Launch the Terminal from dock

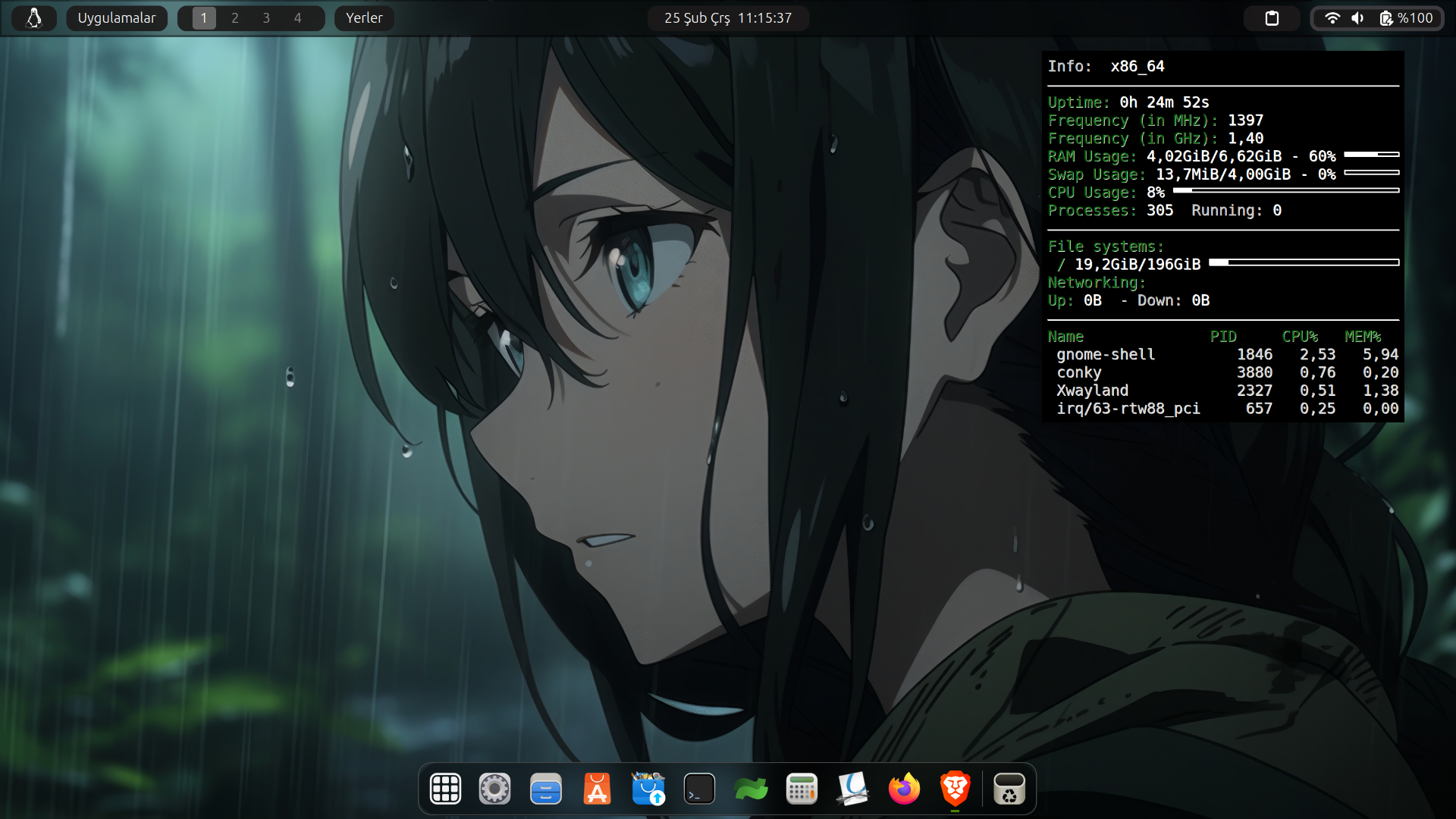(699, 789)
